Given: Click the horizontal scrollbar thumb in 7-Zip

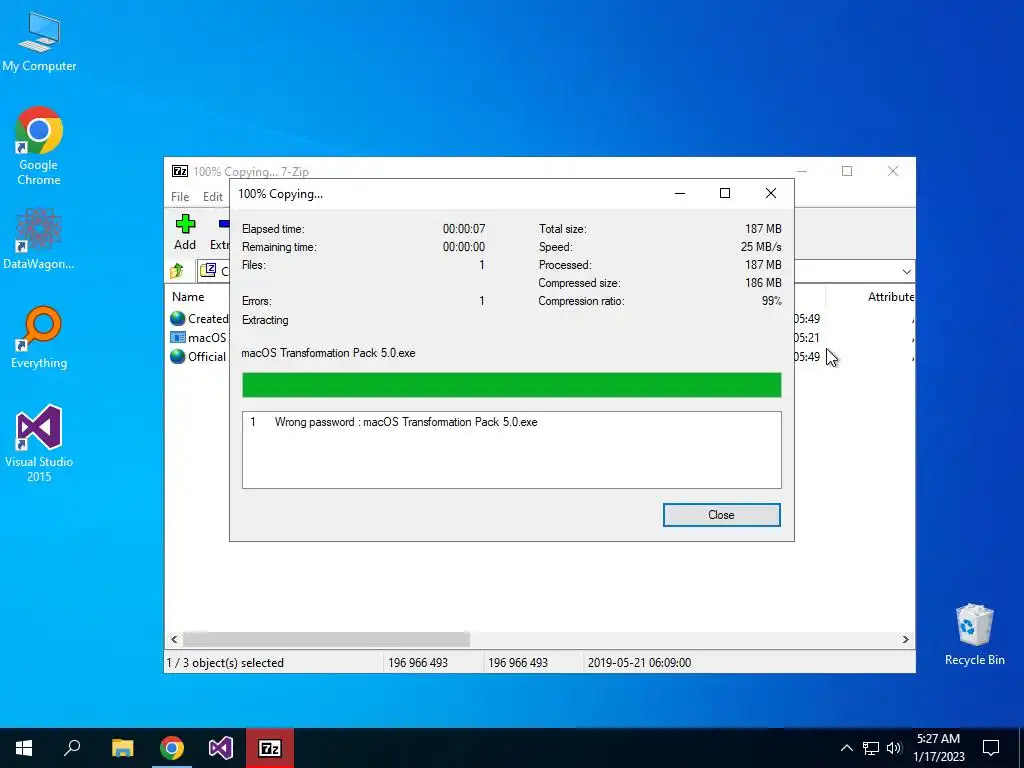Looking at the screenshot, I should [x=326, y=639].
